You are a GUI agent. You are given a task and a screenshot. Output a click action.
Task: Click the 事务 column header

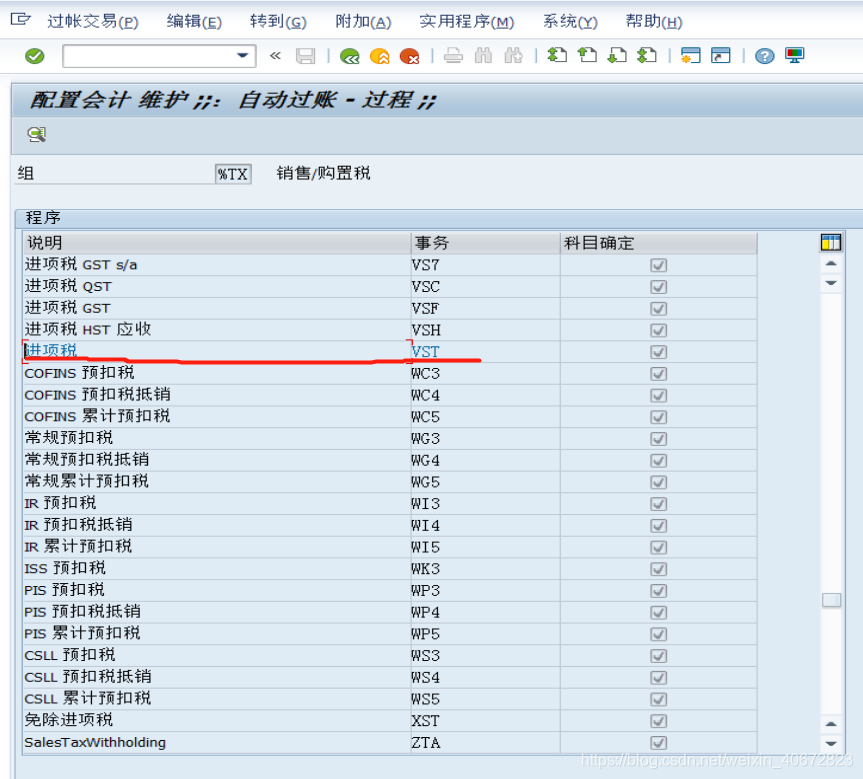pos(485,243)
